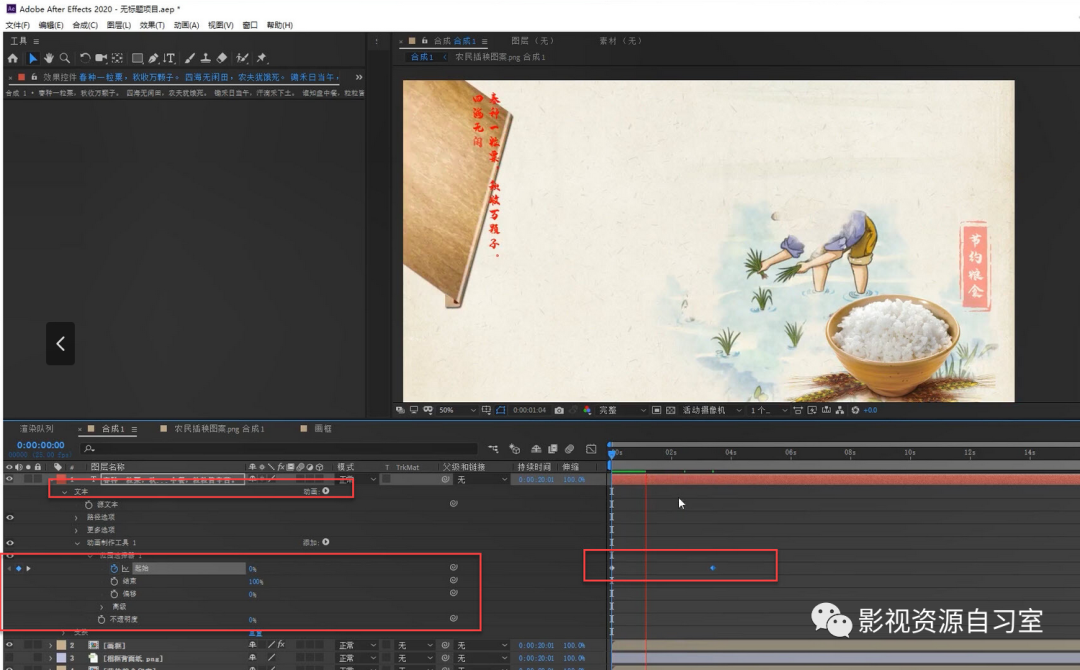Image resolution: width=1080 pixels, height=670 pixels.
Task: Select the Roto Brush tool
Action: (242, 59)
